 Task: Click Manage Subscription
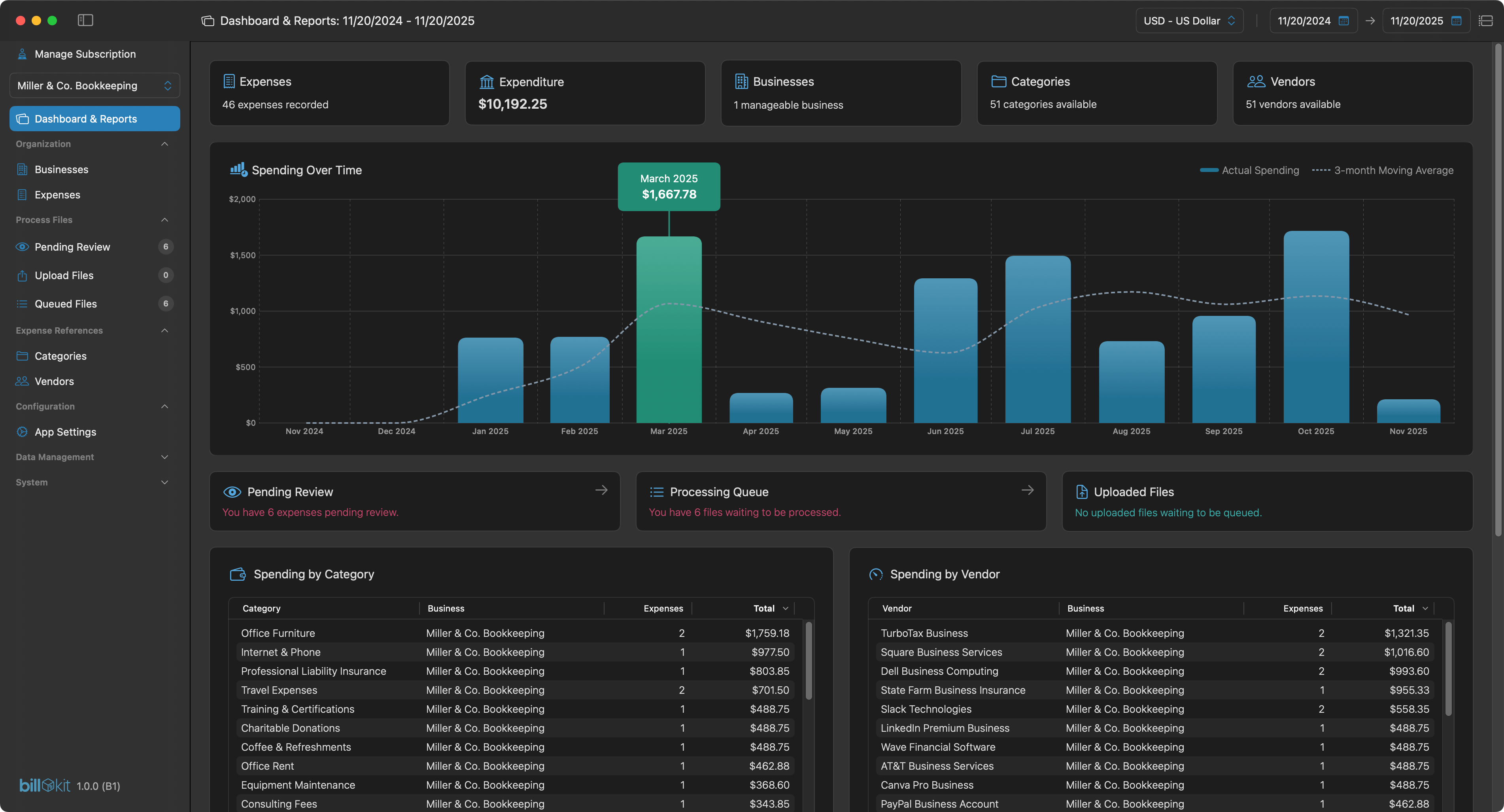click(x=84, y=53)
